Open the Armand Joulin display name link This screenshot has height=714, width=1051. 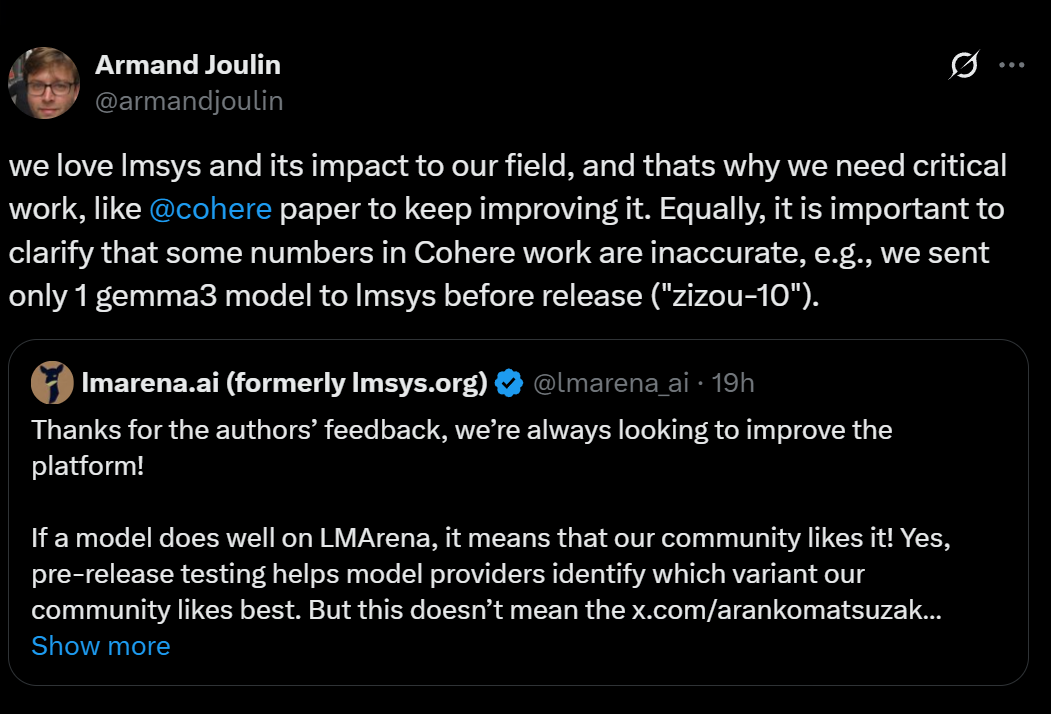[187, 65]
